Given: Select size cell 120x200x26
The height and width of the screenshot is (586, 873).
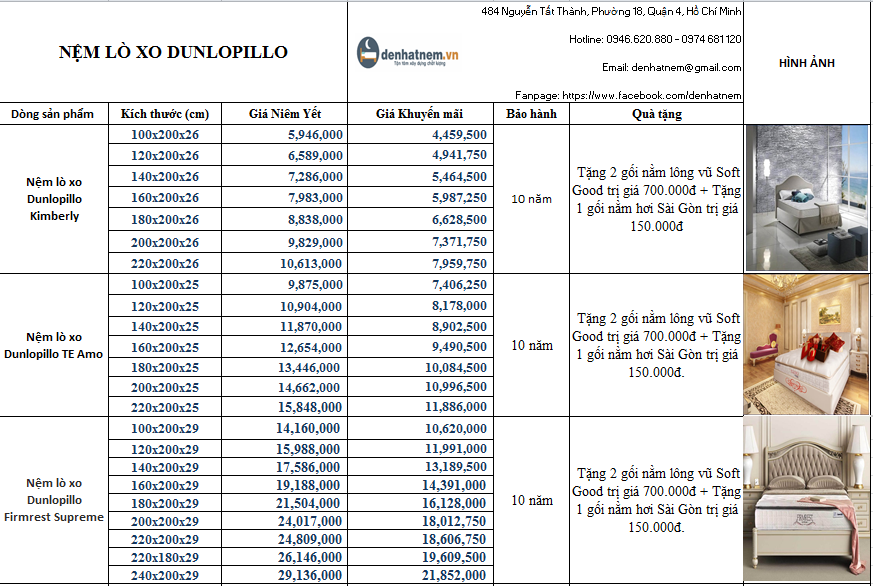Looking at the screenshot, I should pos(165,155).
